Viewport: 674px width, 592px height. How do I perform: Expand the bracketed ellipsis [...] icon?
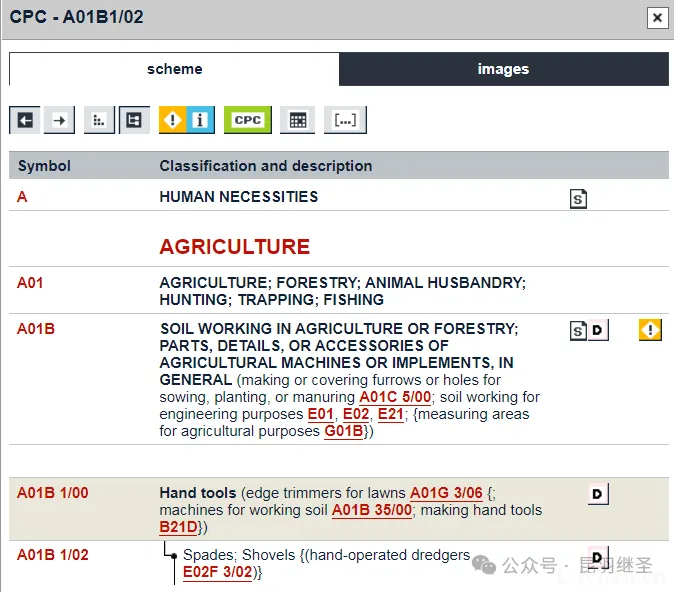(345, 120)
